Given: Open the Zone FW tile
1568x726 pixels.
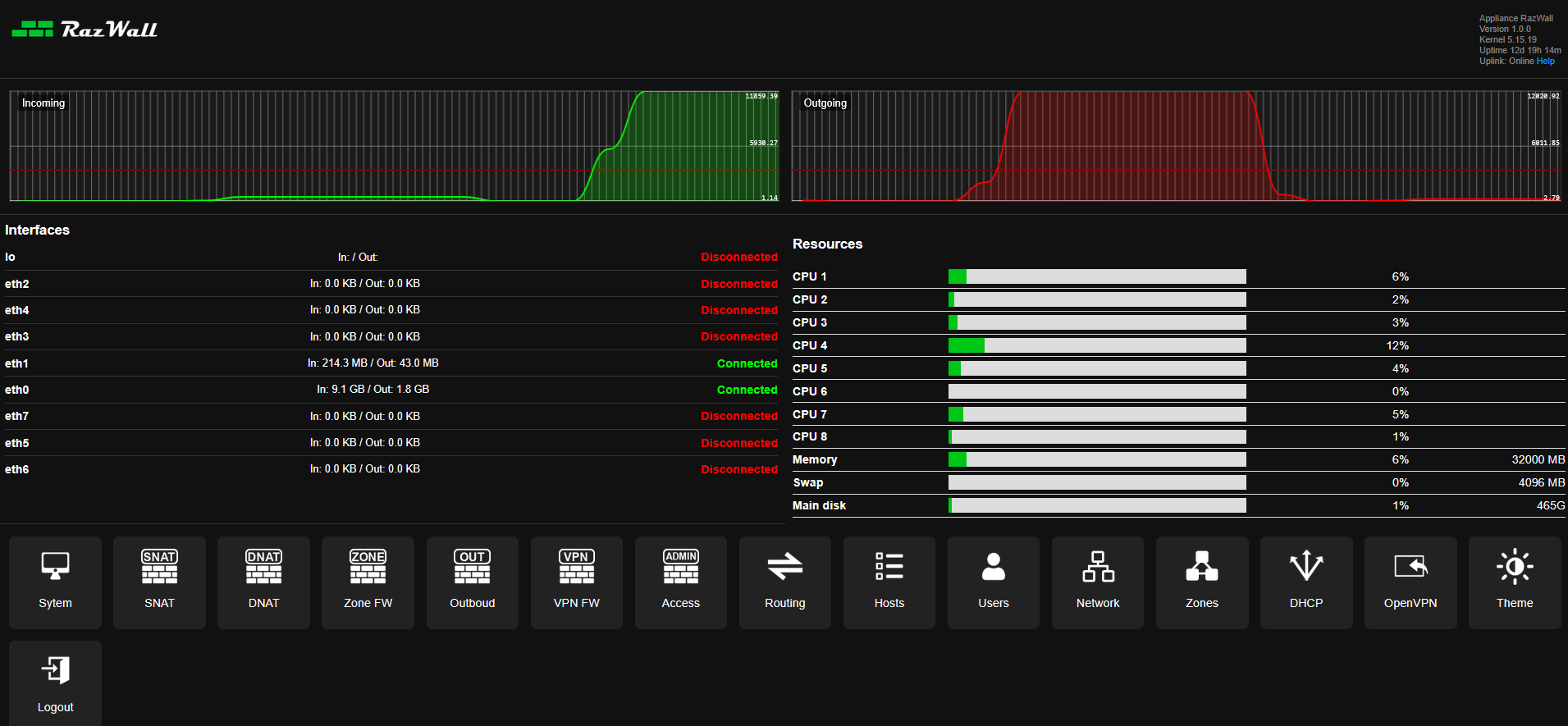Looking at the screenshot, I should (368, 582).
